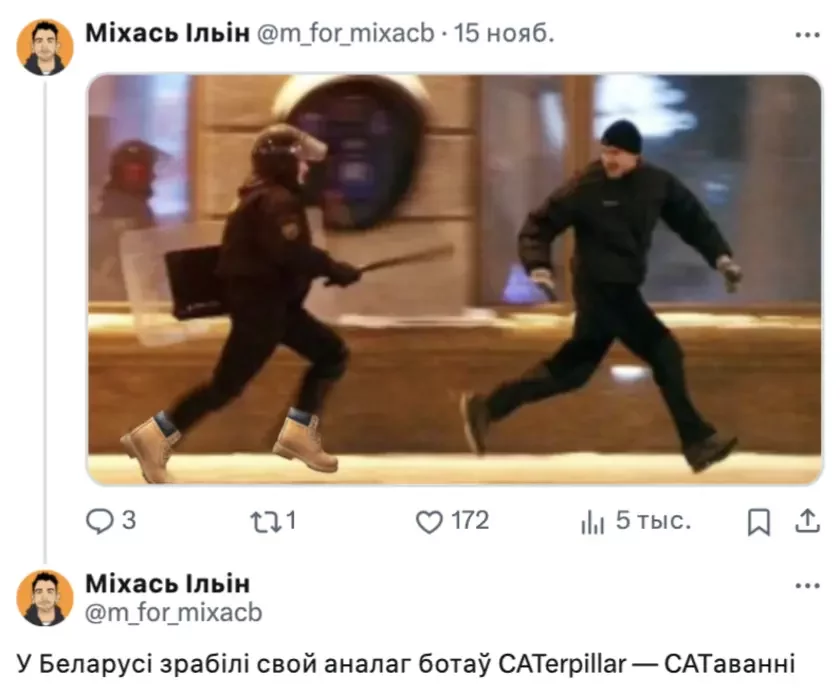Like the tweet using heart icon

click(429, 522)
